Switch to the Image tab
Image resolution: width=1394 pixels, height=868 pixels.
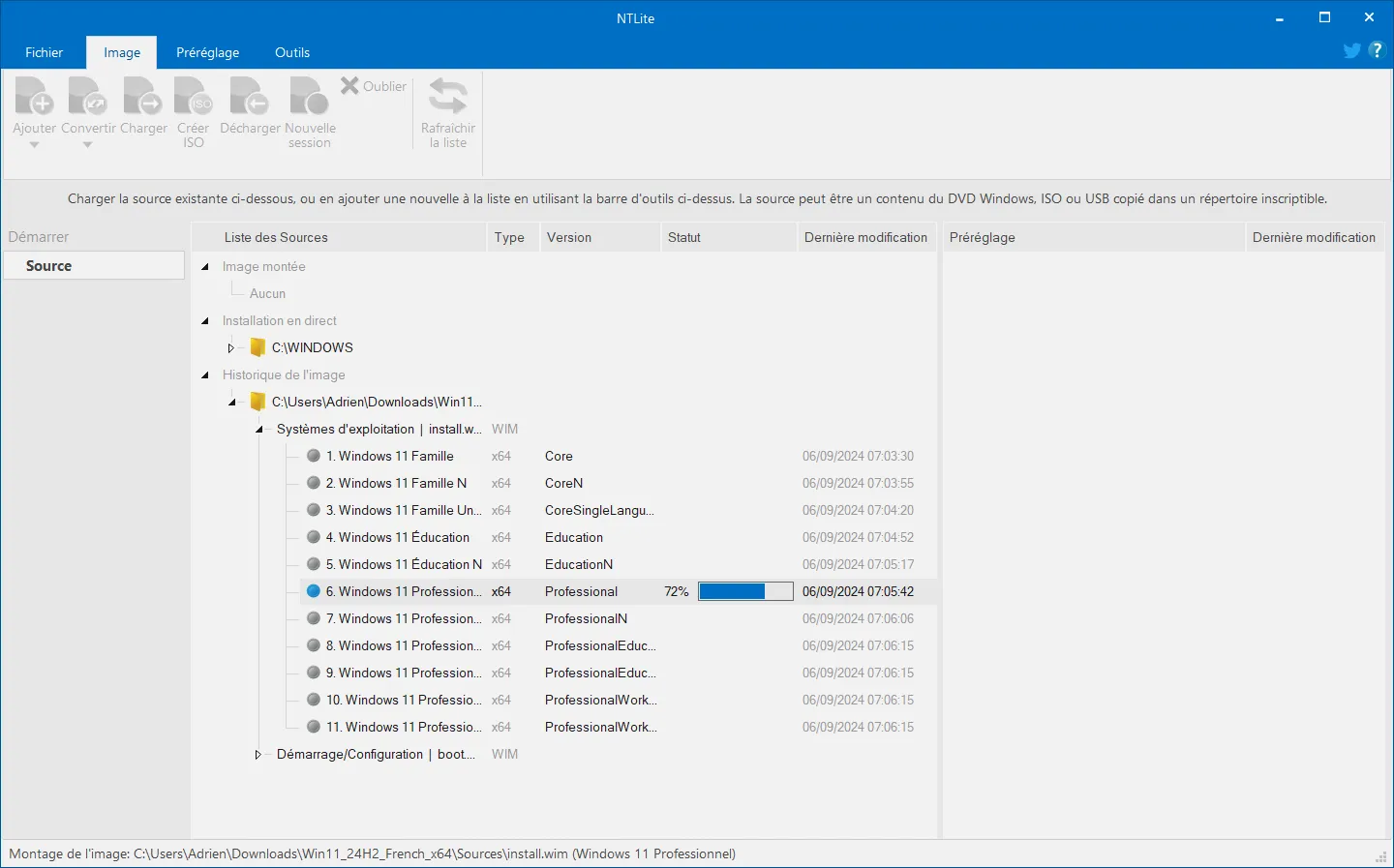(x=122, y=52)
